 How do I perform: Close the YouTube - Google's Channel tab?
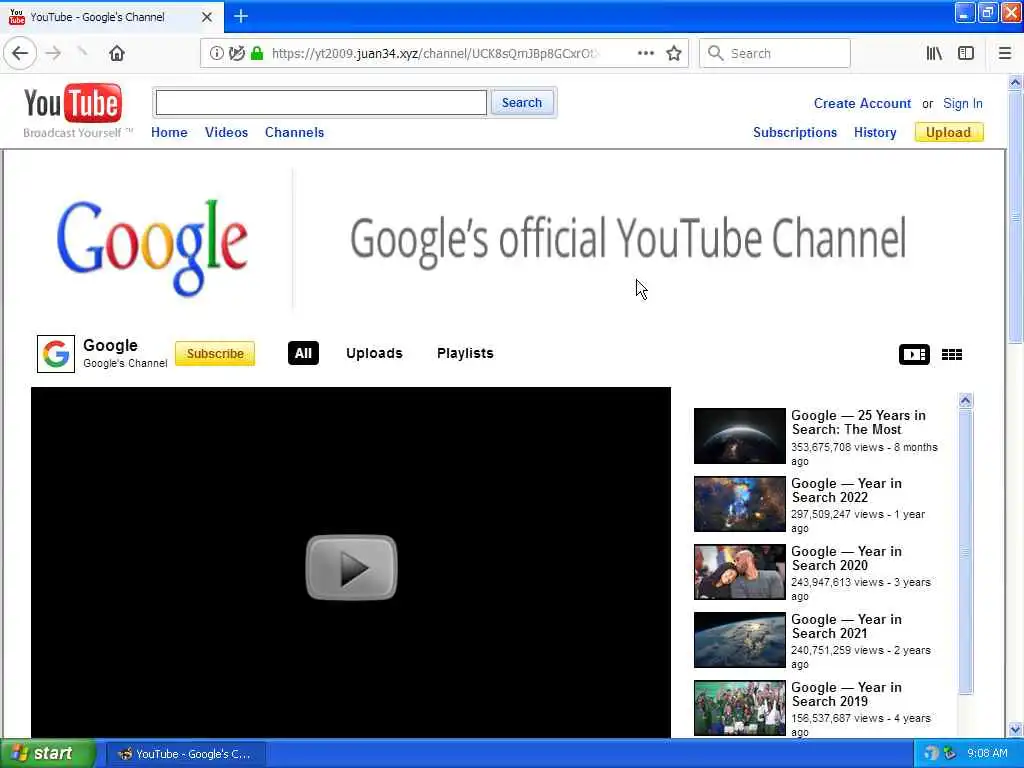(x=207, y=17)
